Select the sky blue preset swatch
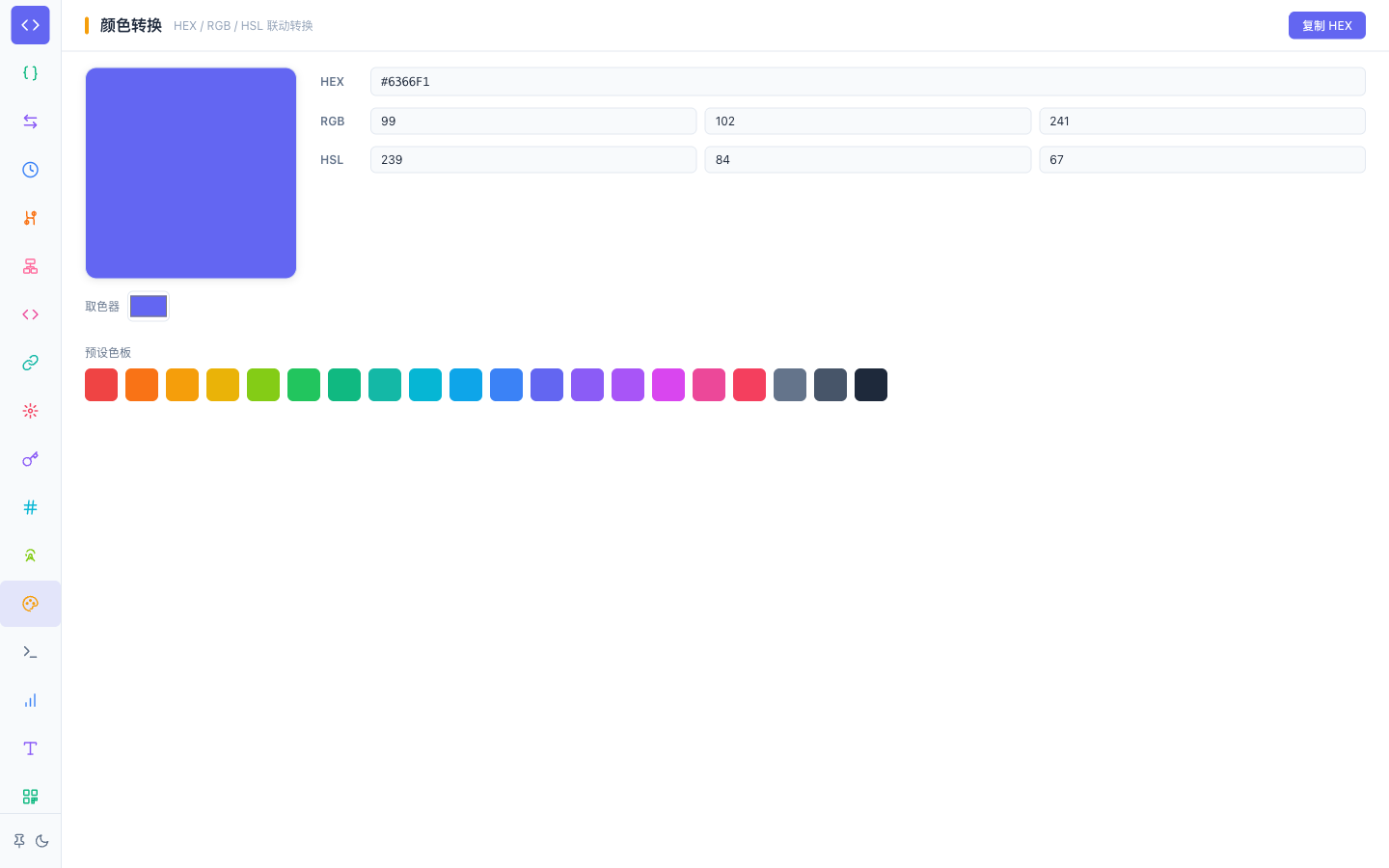The image size is (1389, 868). [x=466, y=385]
